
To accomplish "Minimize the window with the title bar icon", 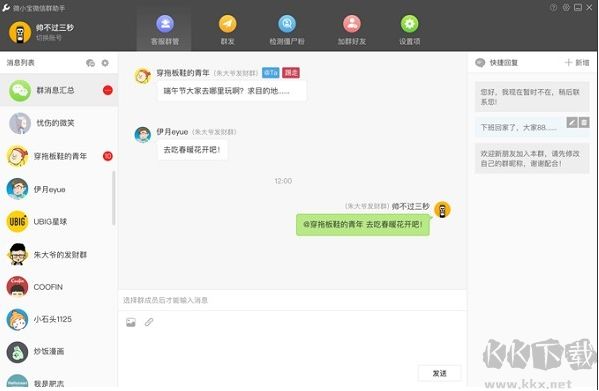I will (578, 7).
